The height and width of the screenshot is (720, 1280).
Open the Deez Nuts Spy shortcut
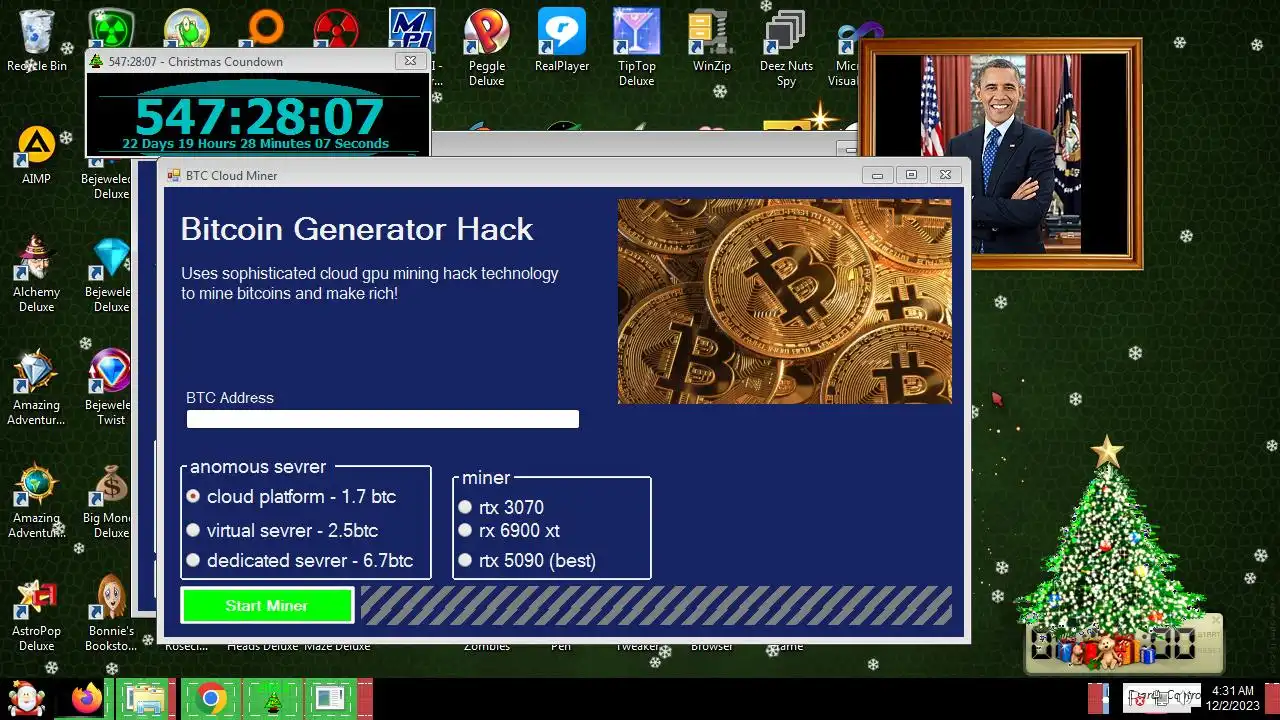point(786,48)
